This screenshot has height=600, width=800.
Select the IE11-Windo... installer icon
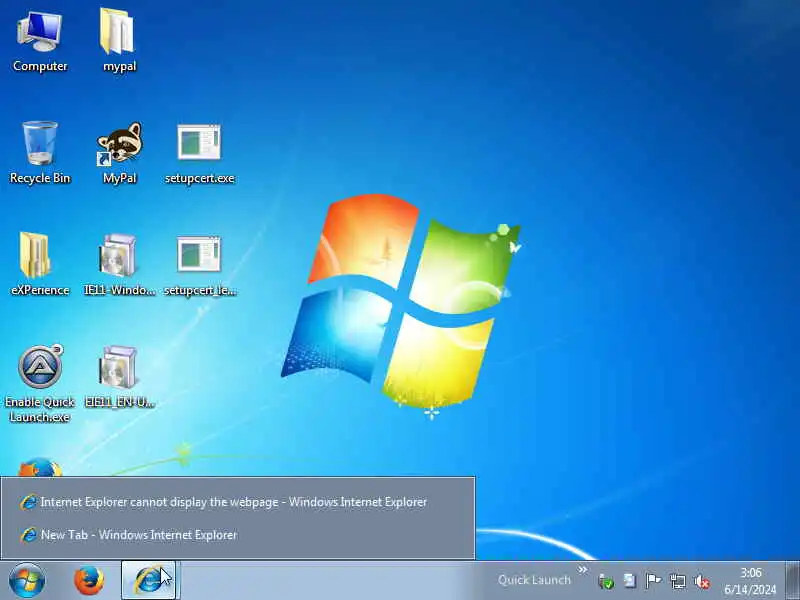click(x=119, y=264)
